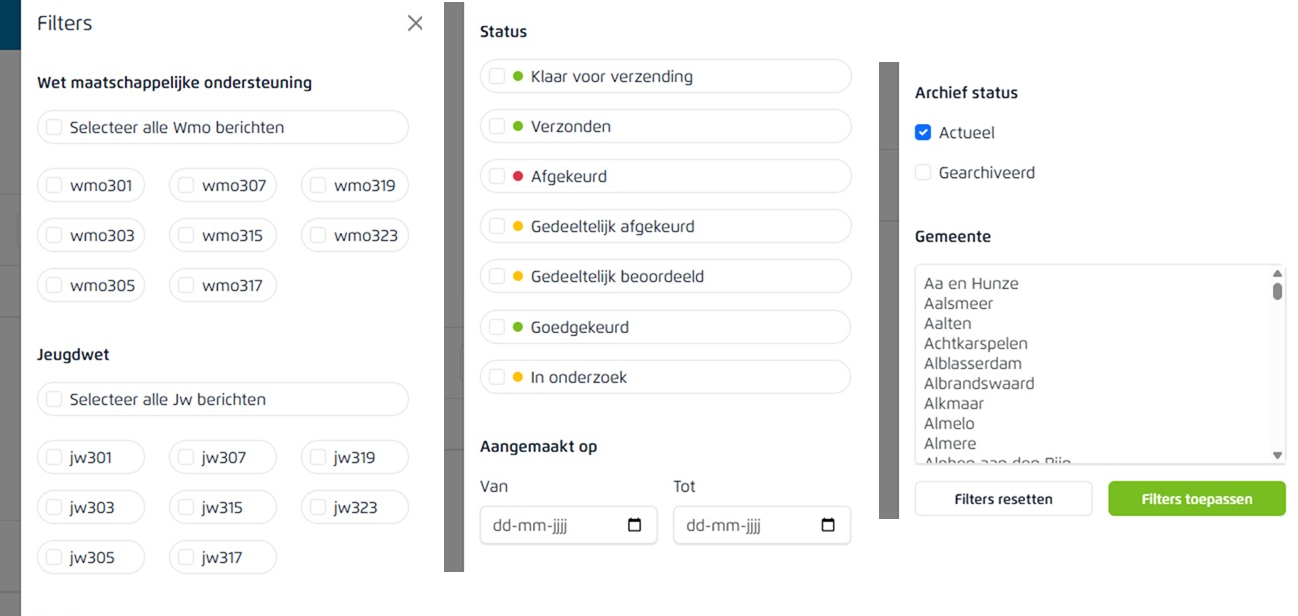Tick the Afgekeurd status checkbox
This screenshot has width=1298, height=616.
pos(497,176)
